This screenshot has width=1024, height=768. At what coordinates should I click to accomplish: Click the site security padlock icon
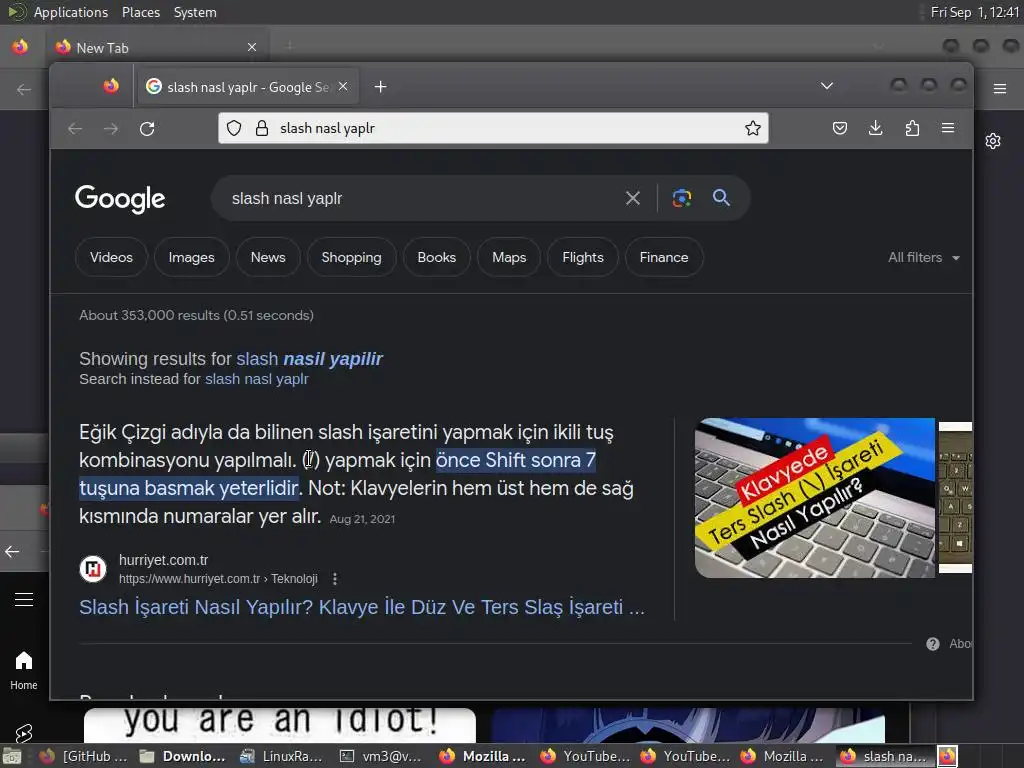[262, 128]
